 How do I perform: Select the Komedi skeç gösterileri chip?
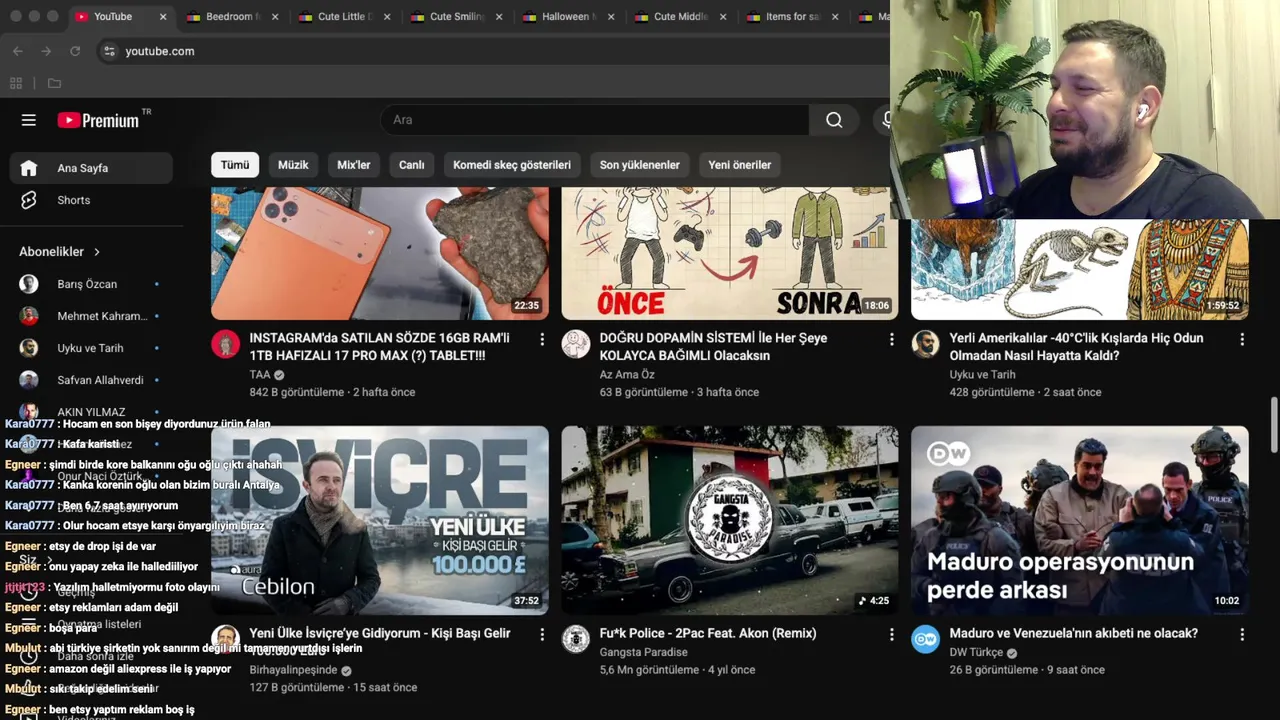(512, 165)
